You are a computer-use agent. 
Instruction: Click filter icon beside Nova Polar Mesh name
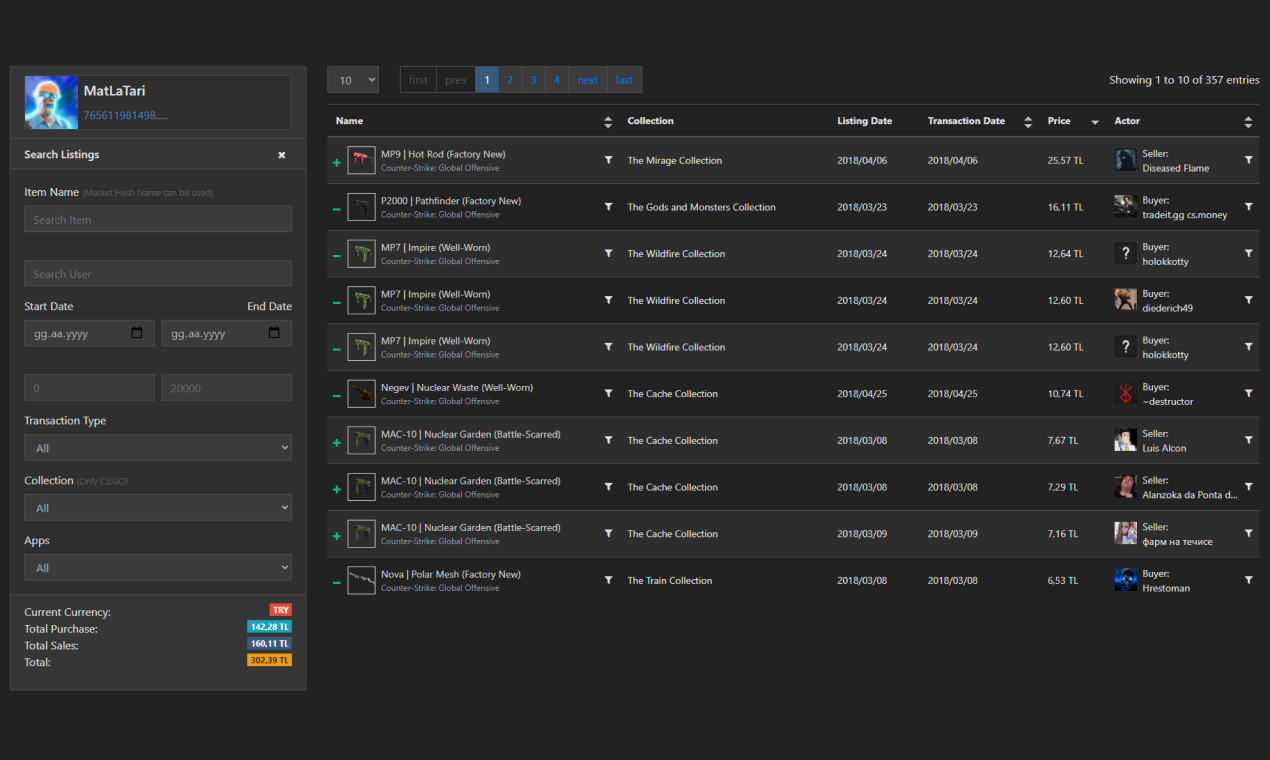(608, 580)
